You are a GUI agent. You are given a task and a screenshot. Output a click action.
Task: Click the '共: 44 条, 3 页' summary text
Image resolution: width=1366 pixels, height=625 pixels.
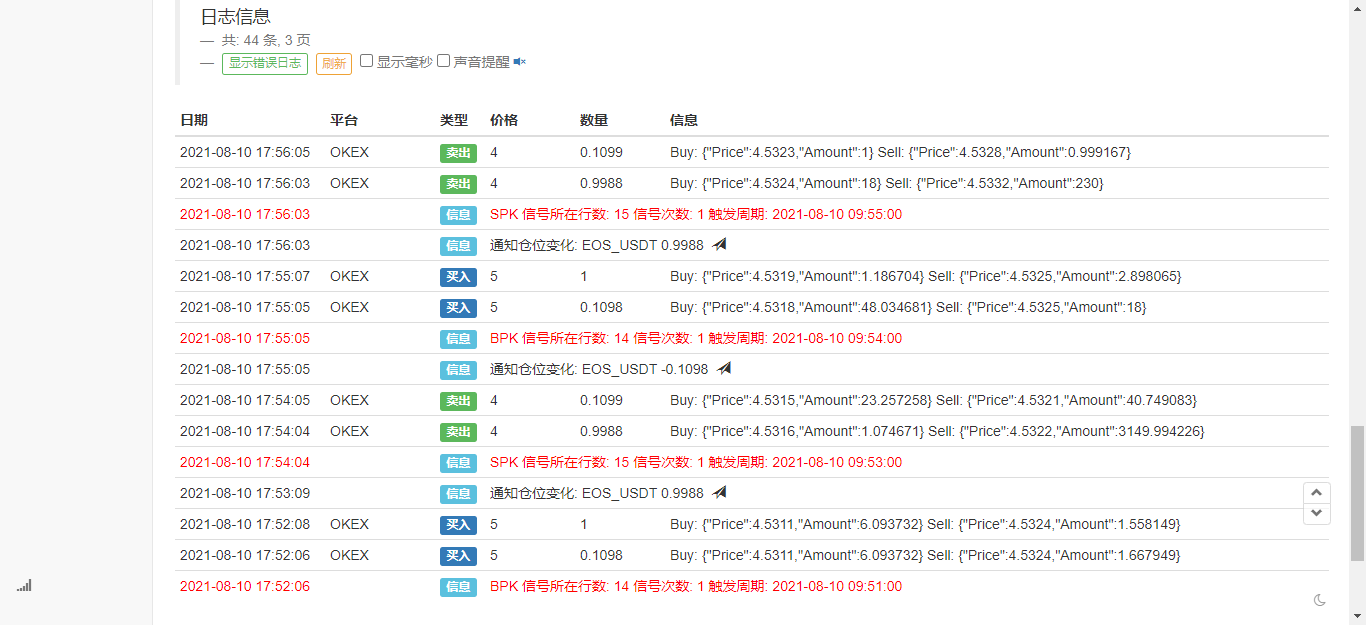266,40
